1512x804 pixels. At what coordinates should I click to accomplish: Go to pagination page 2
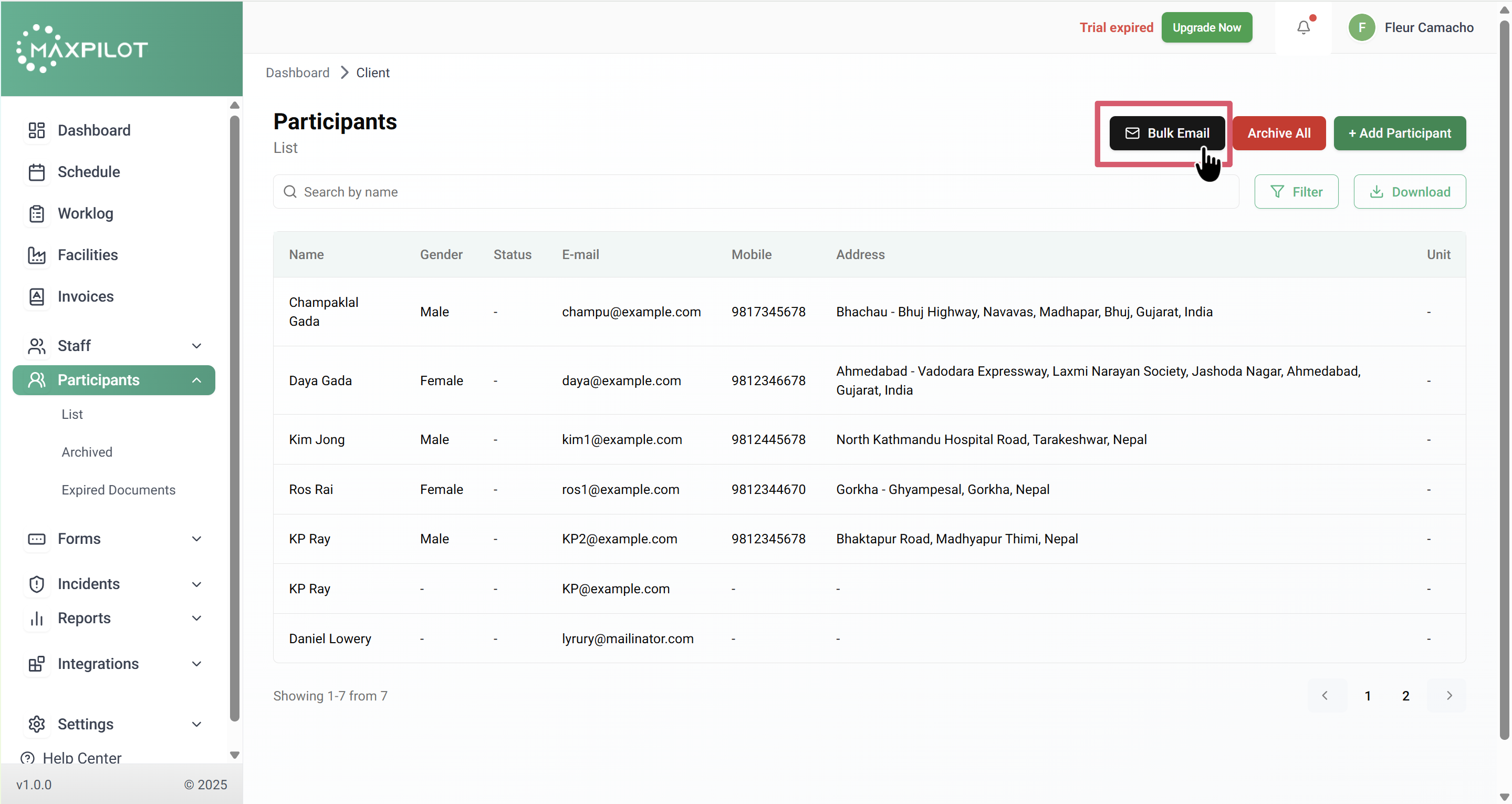tap(1405, 695)
